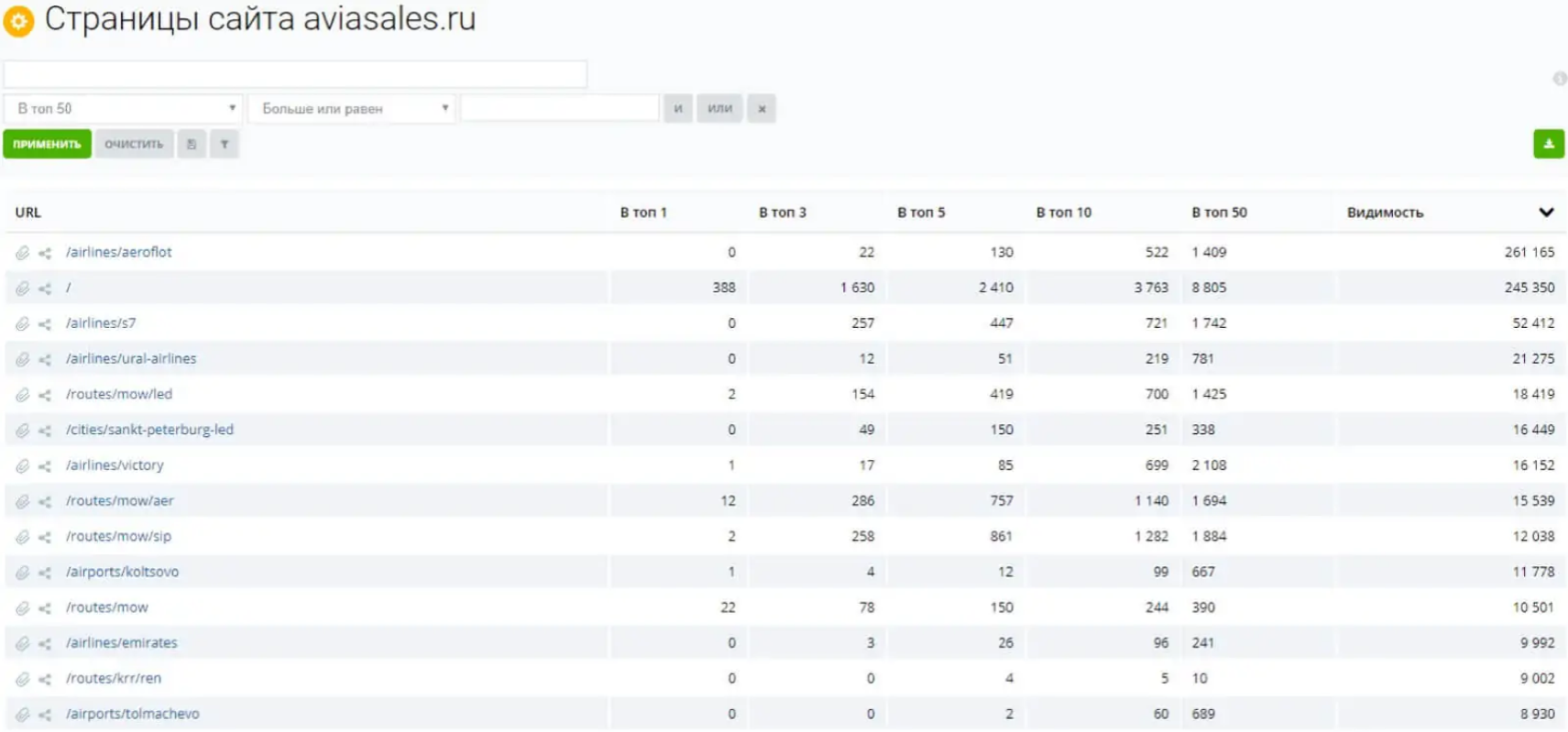
Task: Remove filter condition with the x button
Action: [x=762, y=108]
